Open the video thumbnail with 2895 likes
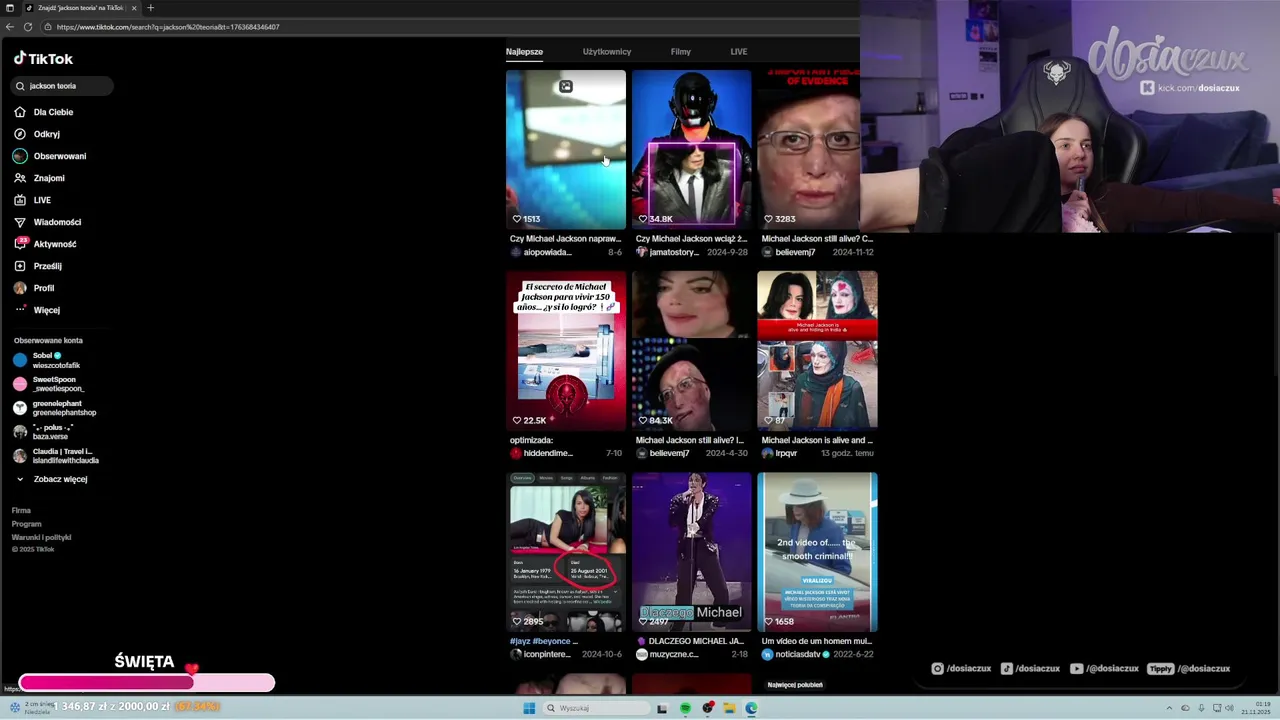The height and width of the screenshot is (720, 1280). (x=566, y=552)
